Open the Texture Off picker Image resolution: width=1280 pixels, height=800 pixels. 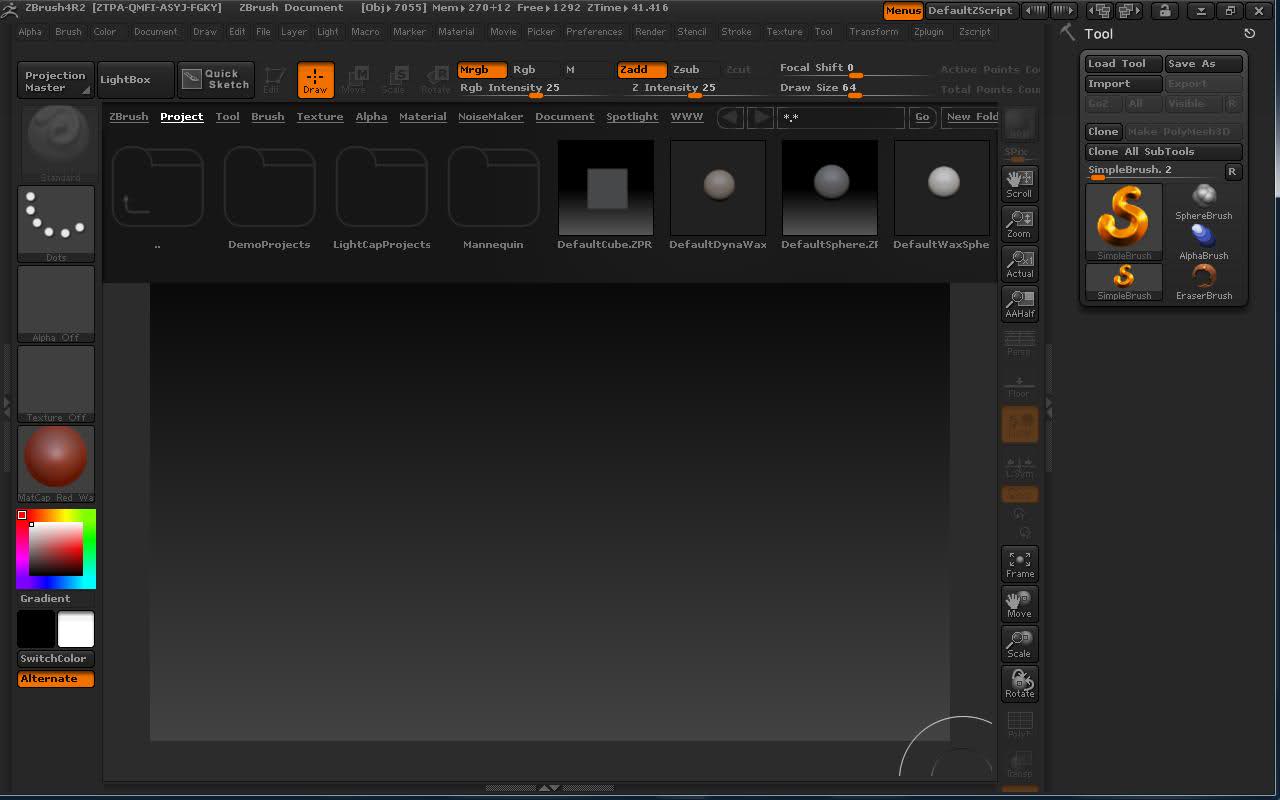56,384
